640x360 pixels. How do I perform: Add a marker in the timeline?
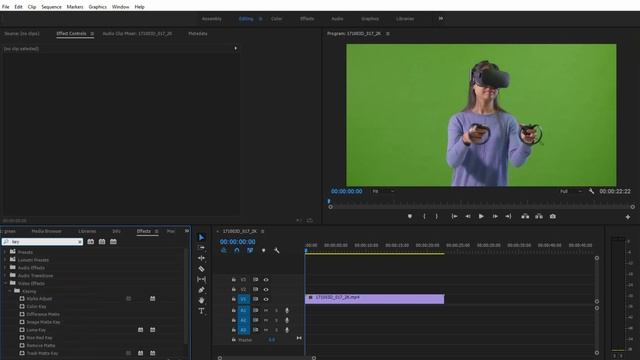tap(264, 250)
